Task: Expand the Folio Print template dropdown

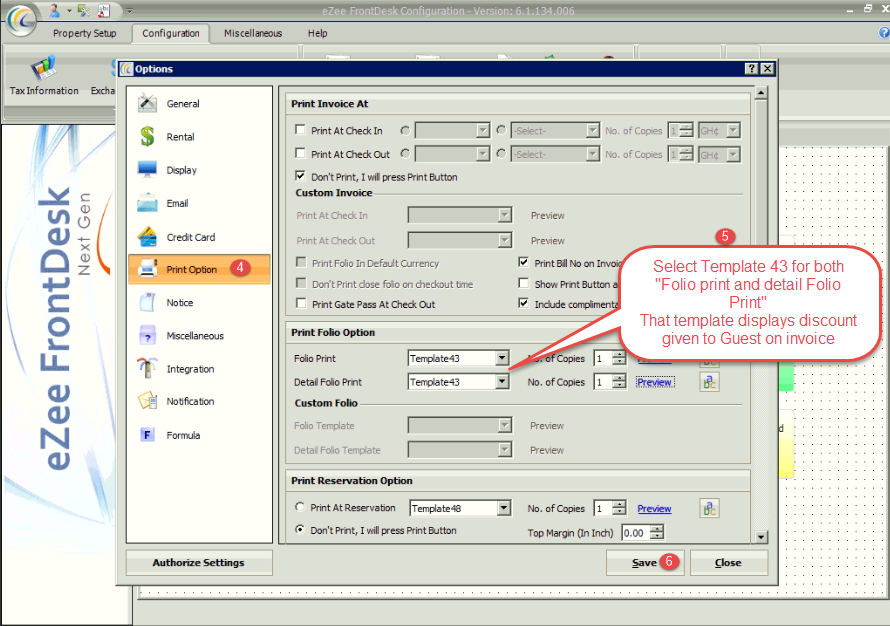Action: tap(502, 358)
